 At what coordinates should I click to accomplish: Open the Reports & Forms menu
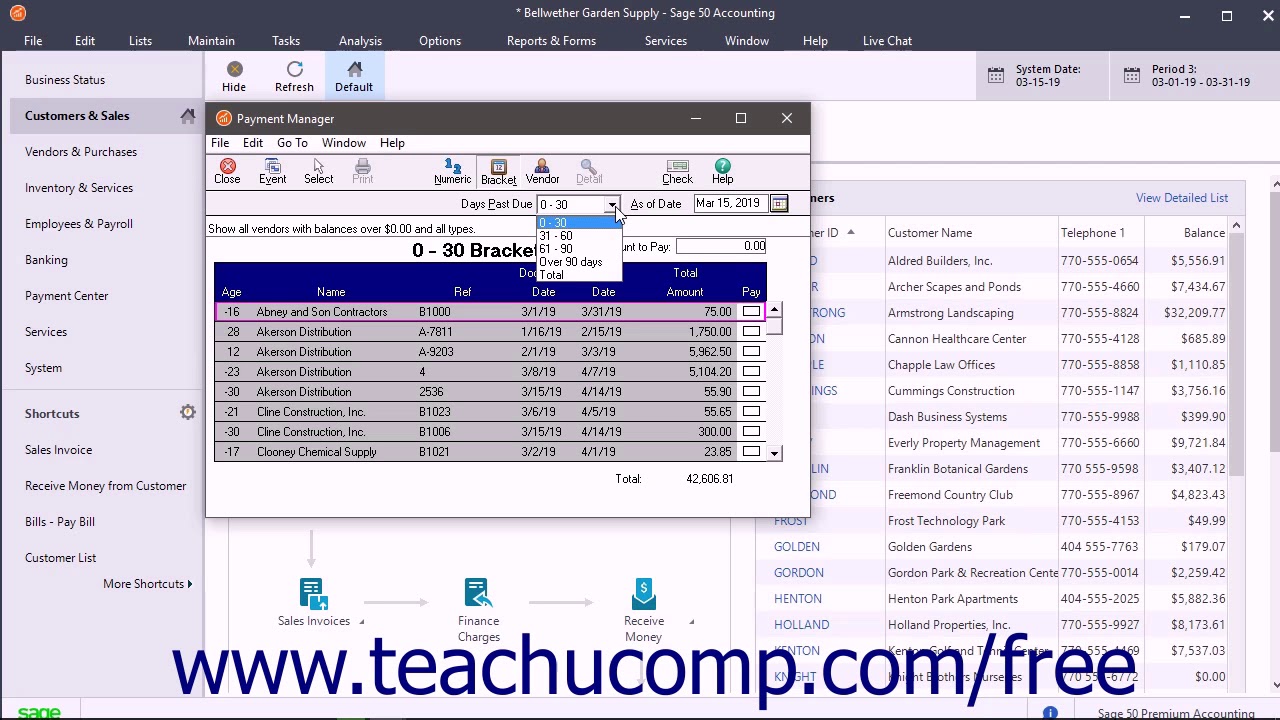(551, 41)
